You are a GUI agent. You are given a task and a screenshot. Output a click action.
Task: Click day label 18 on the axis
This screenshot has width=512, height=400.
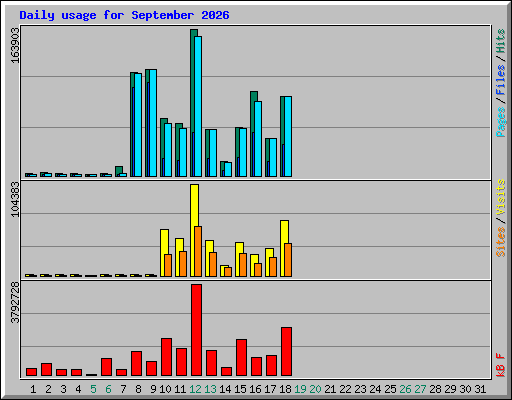click(285, 389)
